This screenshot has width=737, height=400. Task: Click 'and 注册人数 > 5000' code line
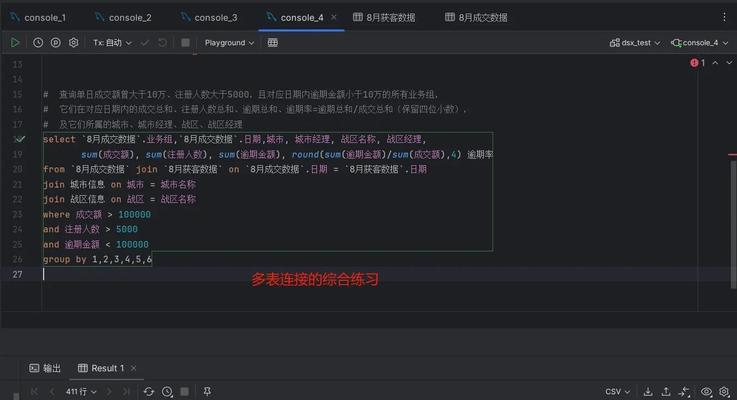[90, 229]
